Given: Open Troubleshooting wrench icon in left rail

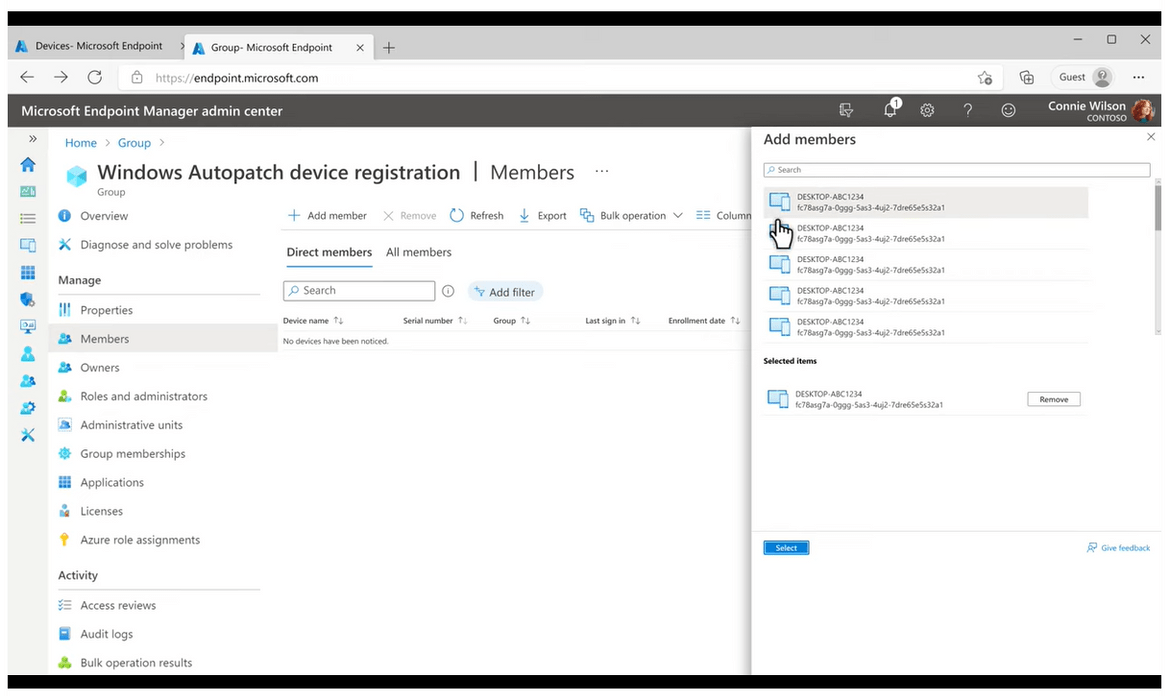Looking at the screenshot, I should coord(28,435).
